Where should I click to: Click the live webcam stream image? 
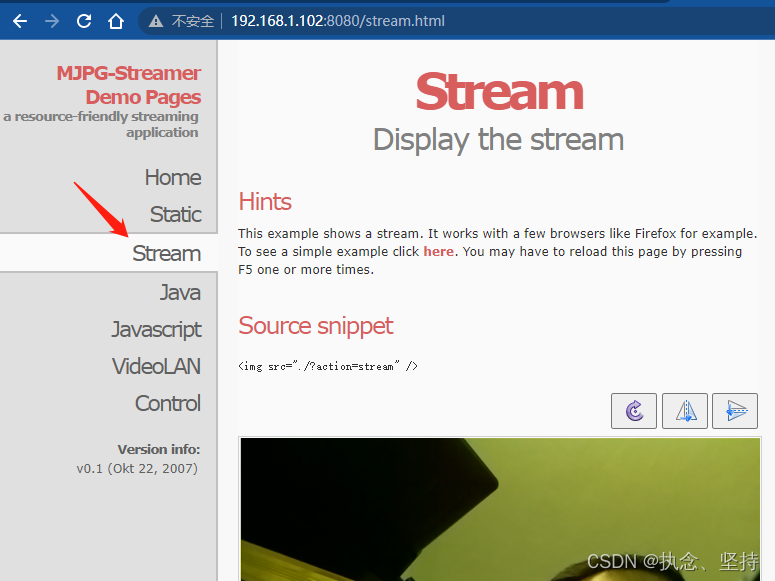[500, 509]
